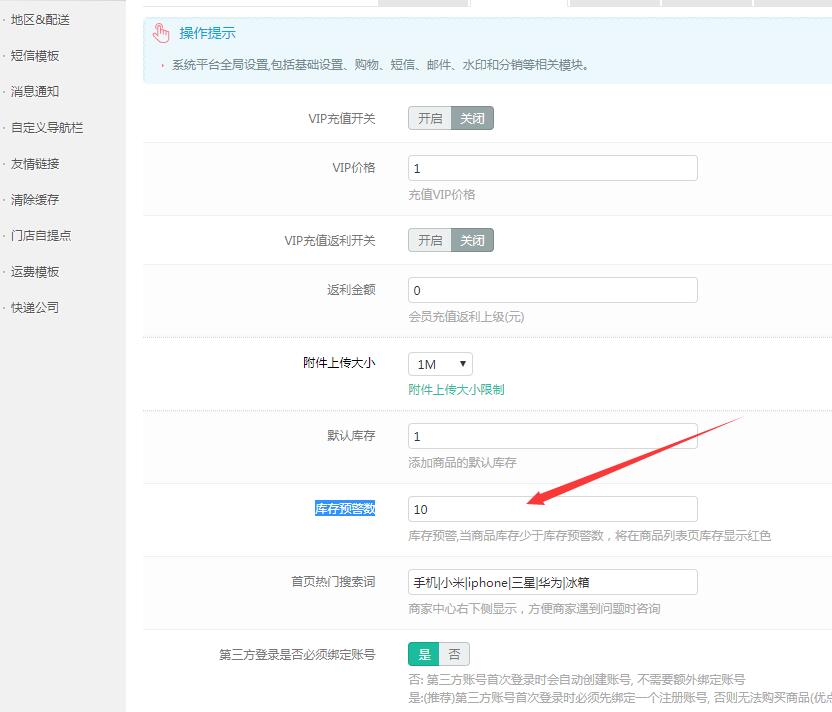Open 快递公司 in the sidebar
832x712 pixels.
(x=35, y=308)
